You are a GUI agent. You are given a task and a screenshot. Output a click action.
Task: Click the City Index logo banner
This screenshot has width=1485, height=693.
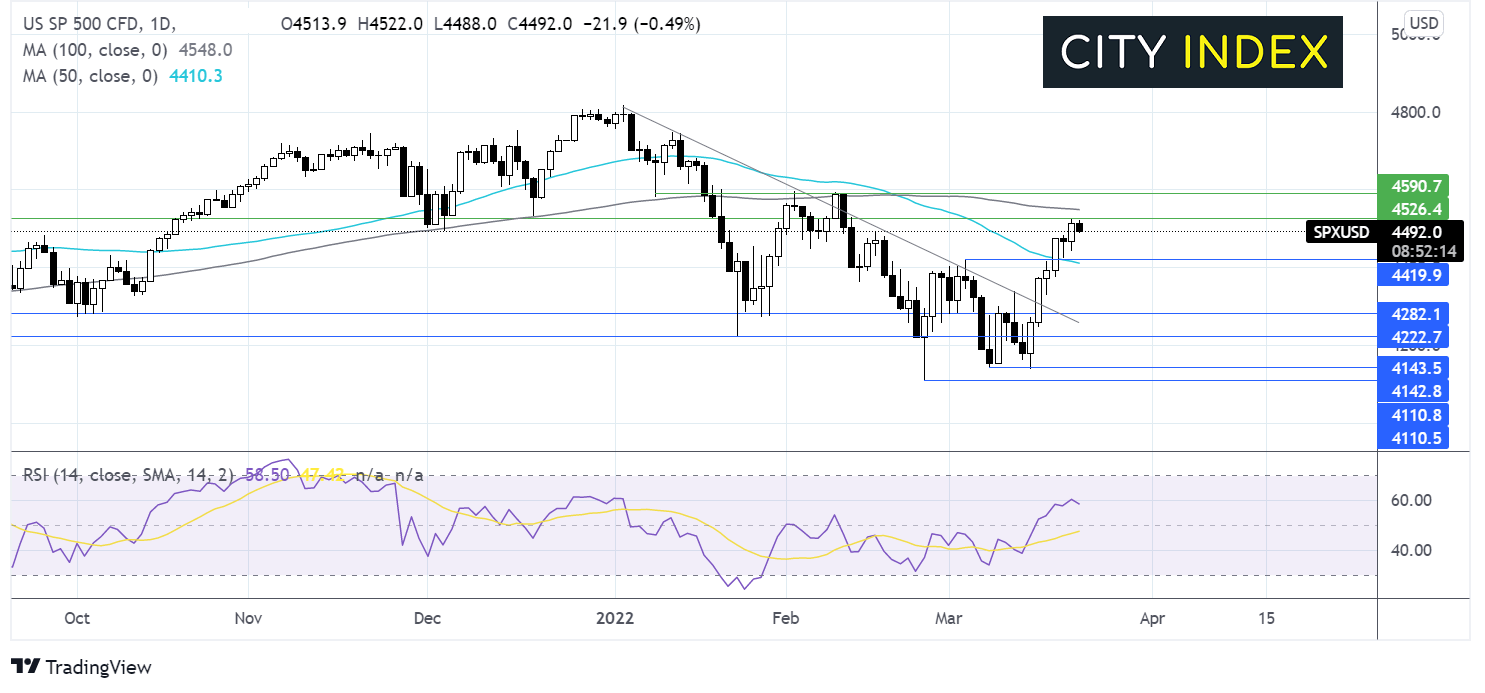(1192, 52)
